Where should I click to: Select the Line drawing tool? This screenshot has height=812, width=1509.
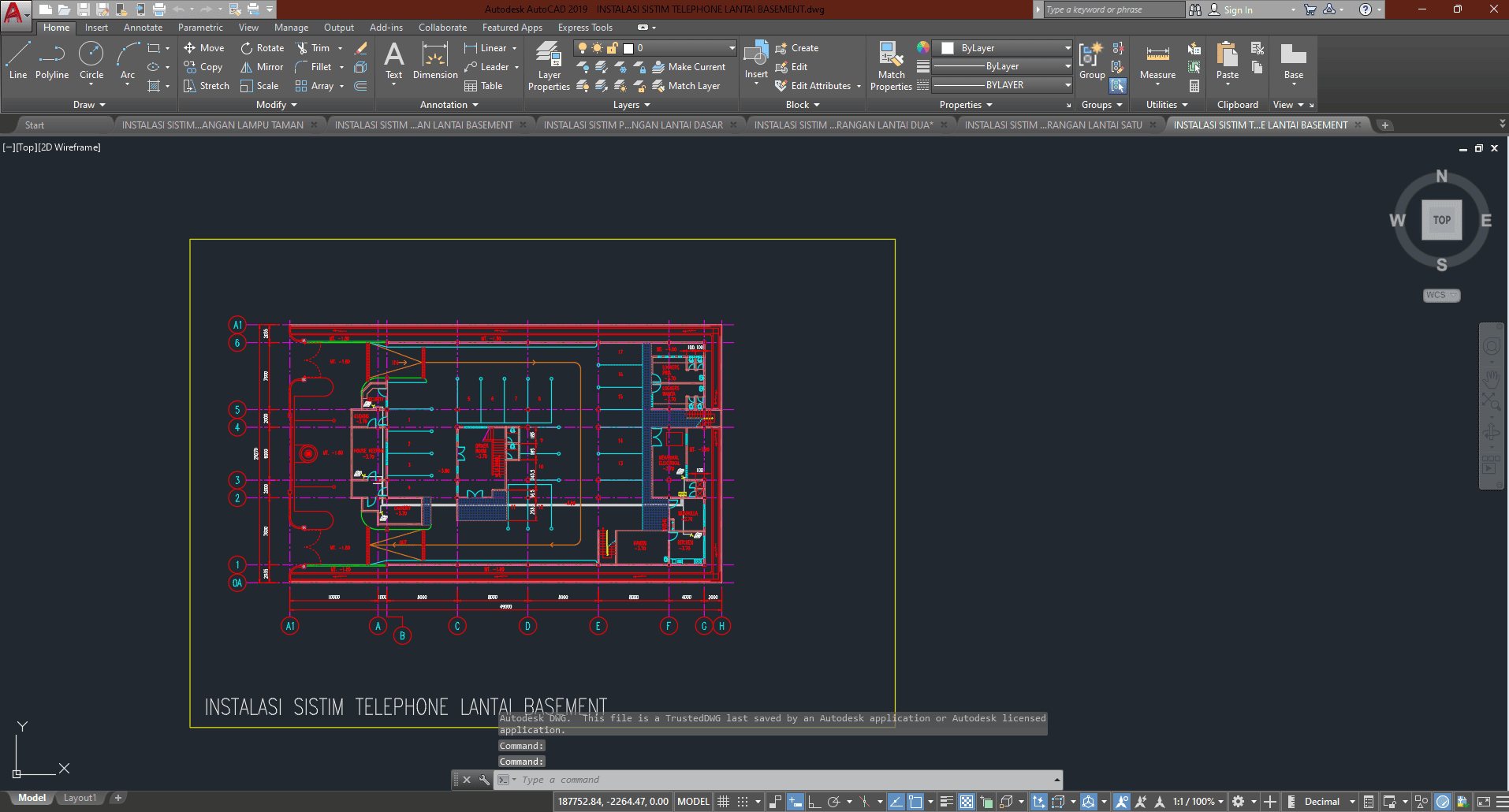coord(18,60)
